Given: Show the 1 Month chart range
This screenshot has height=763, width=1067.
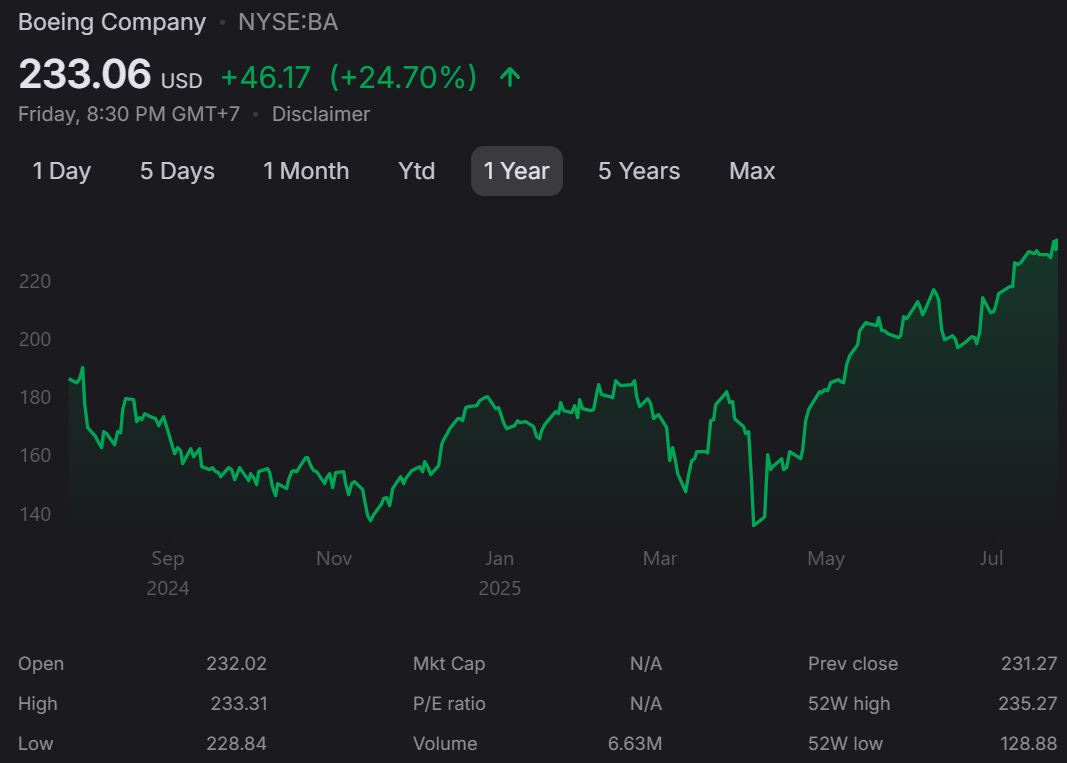Looking at the screenshot, I should (306, 171).
